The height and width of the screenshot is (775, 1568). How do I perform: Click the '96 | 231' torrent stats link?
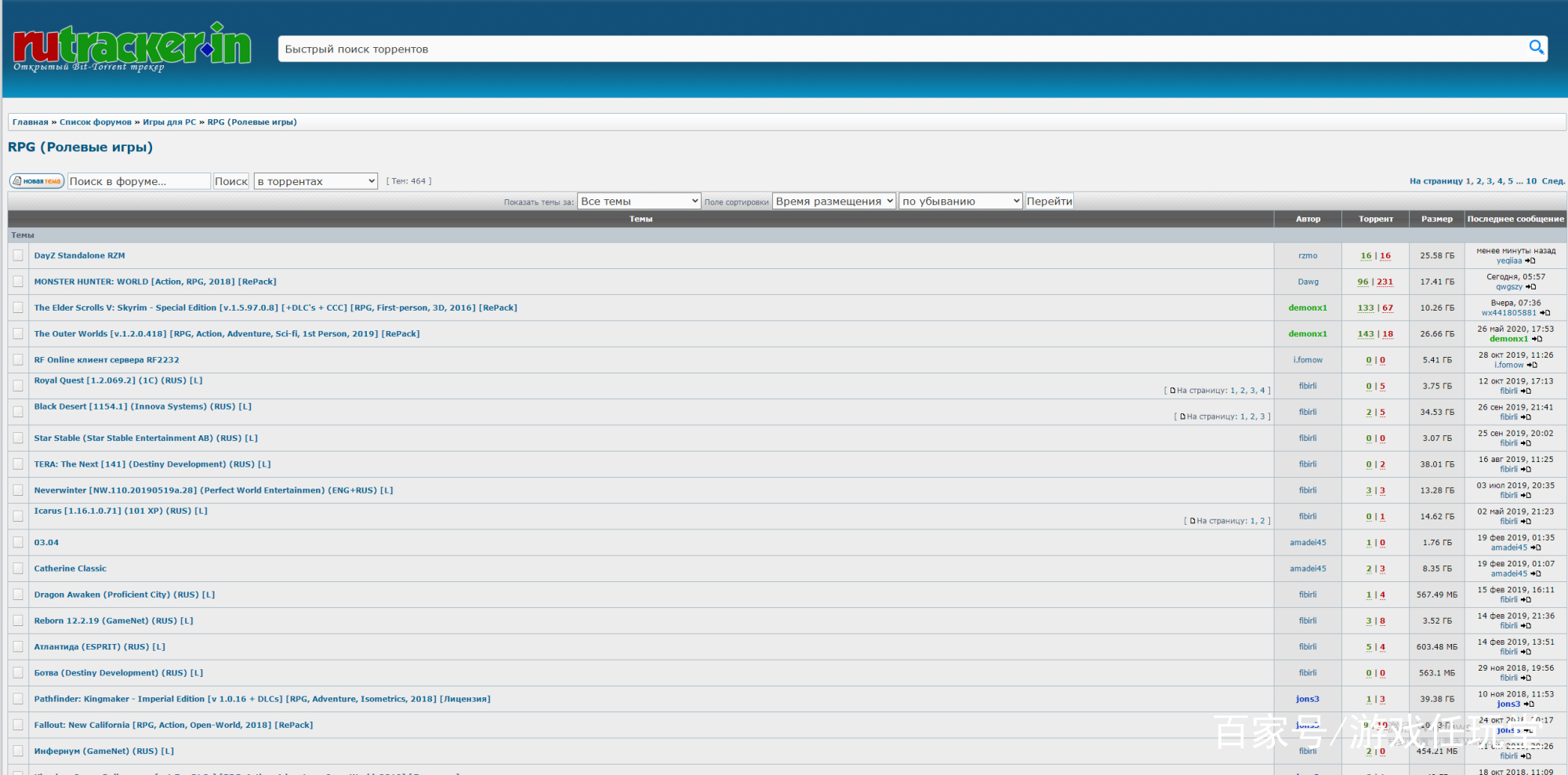coord(1375,282)
